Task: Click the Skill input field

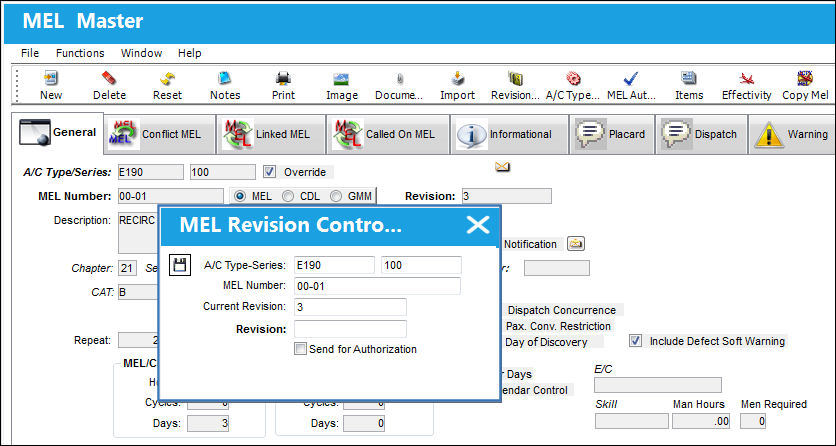Action: [x=631, y=421]
